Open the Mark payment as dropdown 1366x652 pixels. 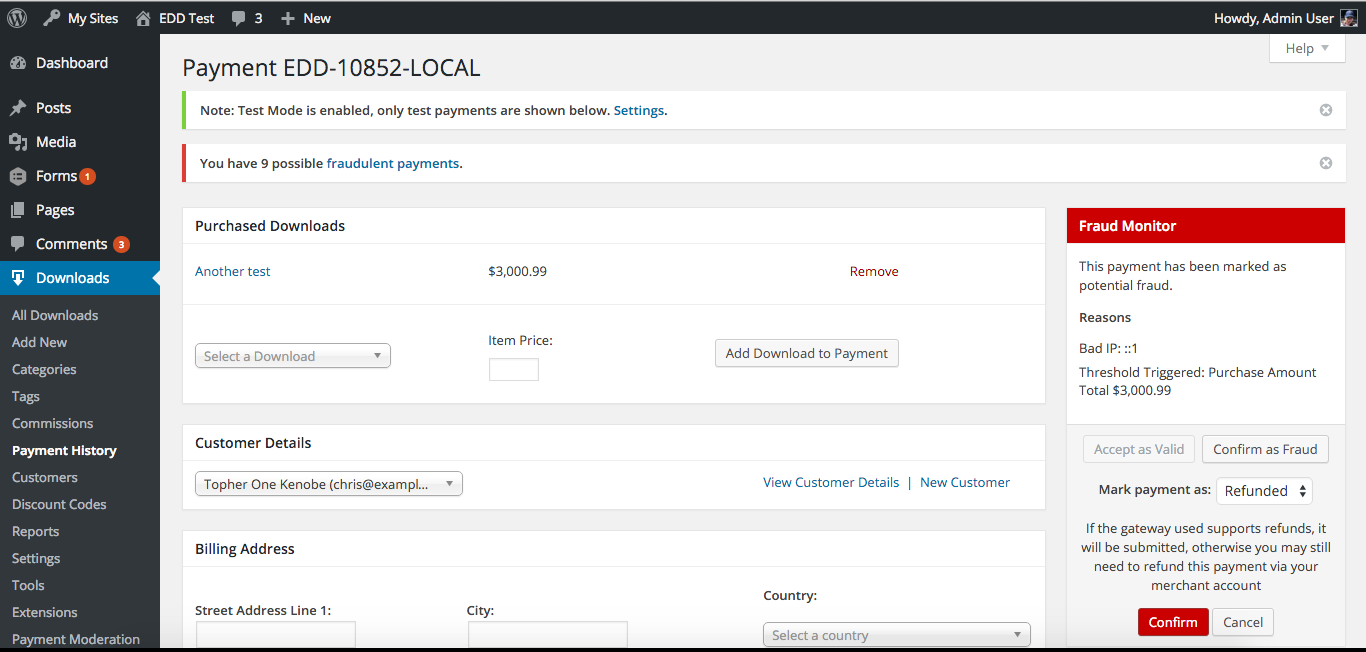tap(1264, 491)
